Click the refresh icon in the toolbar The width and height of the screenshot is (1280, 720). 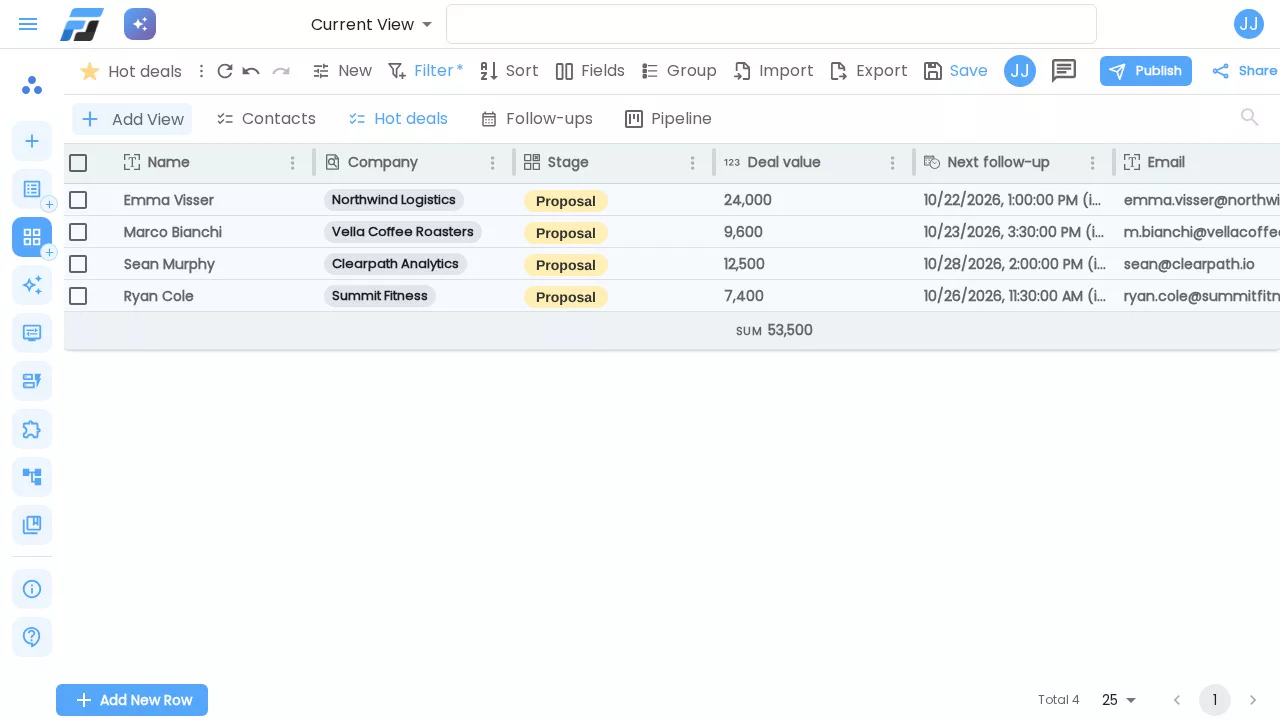(x=225, y=71)
